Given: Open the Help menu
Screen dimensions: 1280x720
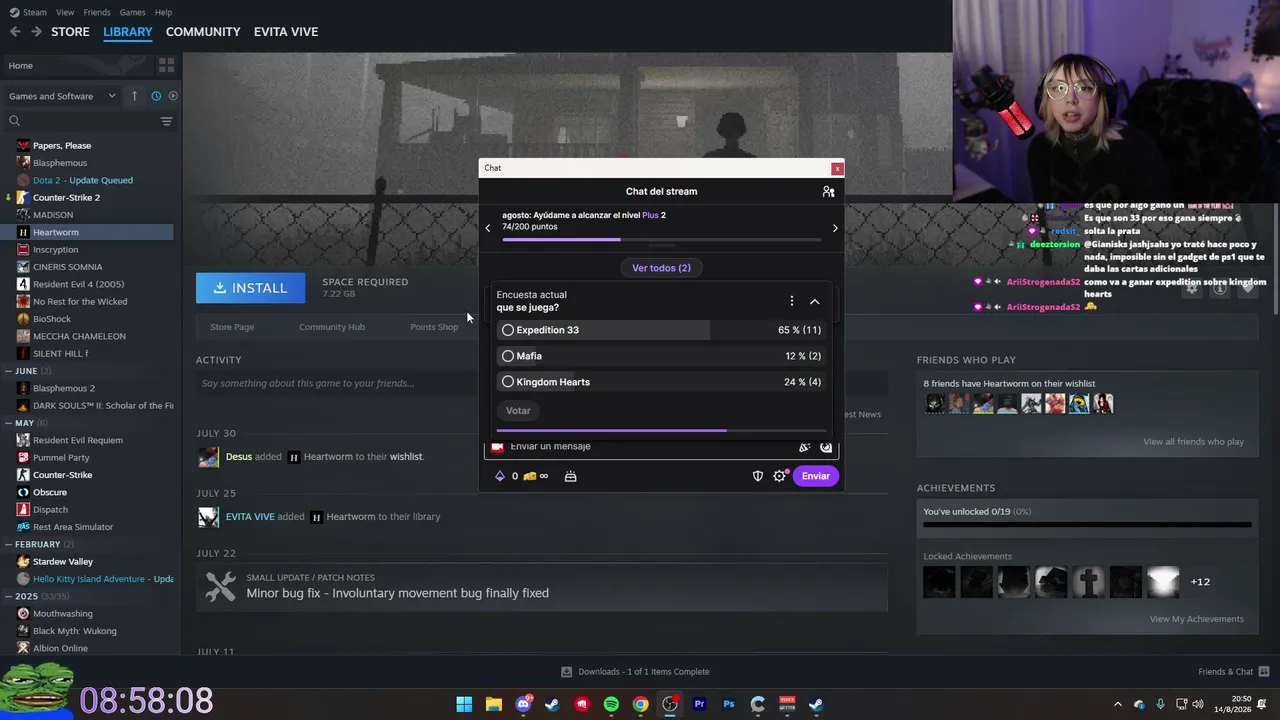Looking at the screenshot, I should (x=163, y=12).
